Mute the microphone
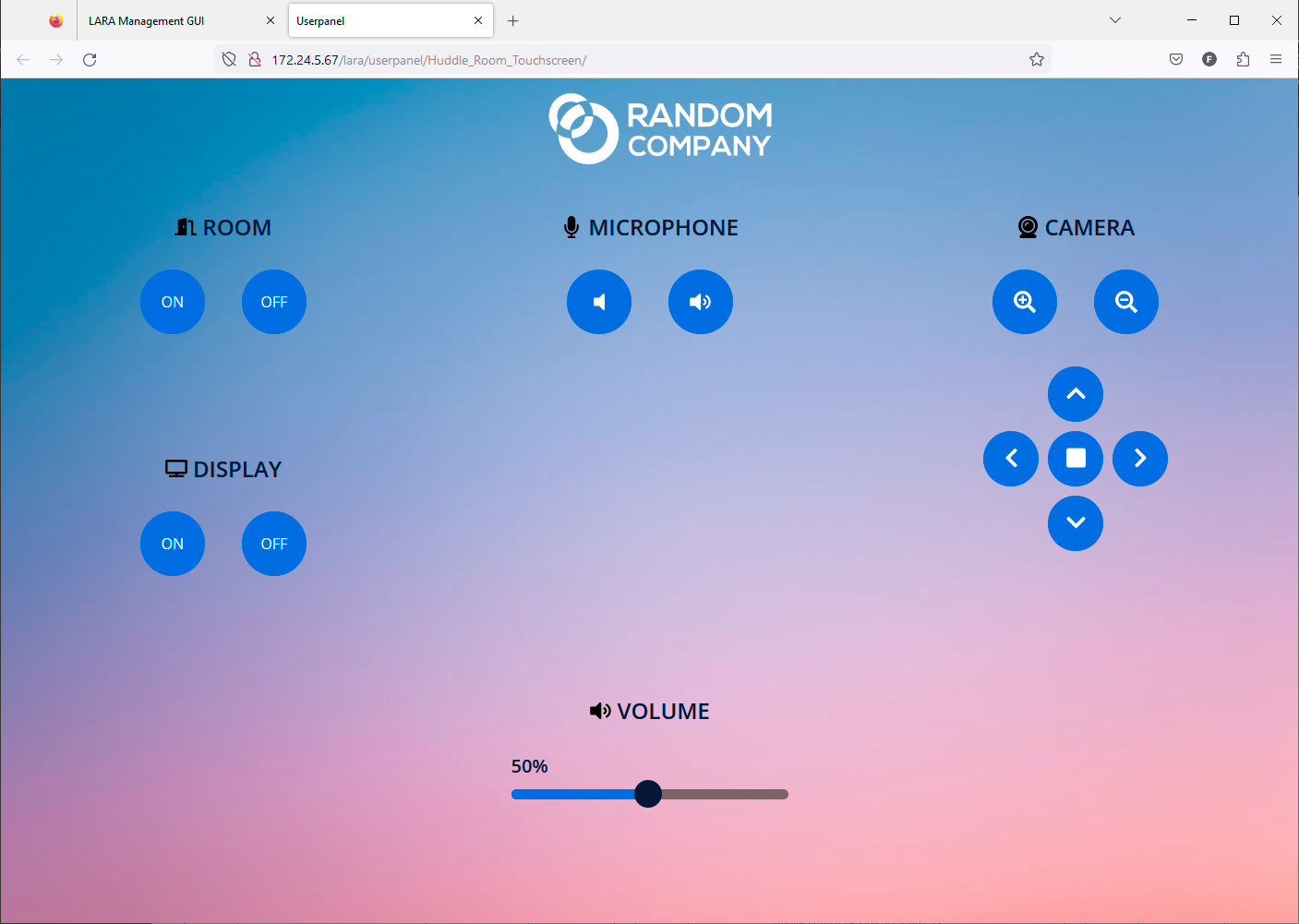 [599, 302]
